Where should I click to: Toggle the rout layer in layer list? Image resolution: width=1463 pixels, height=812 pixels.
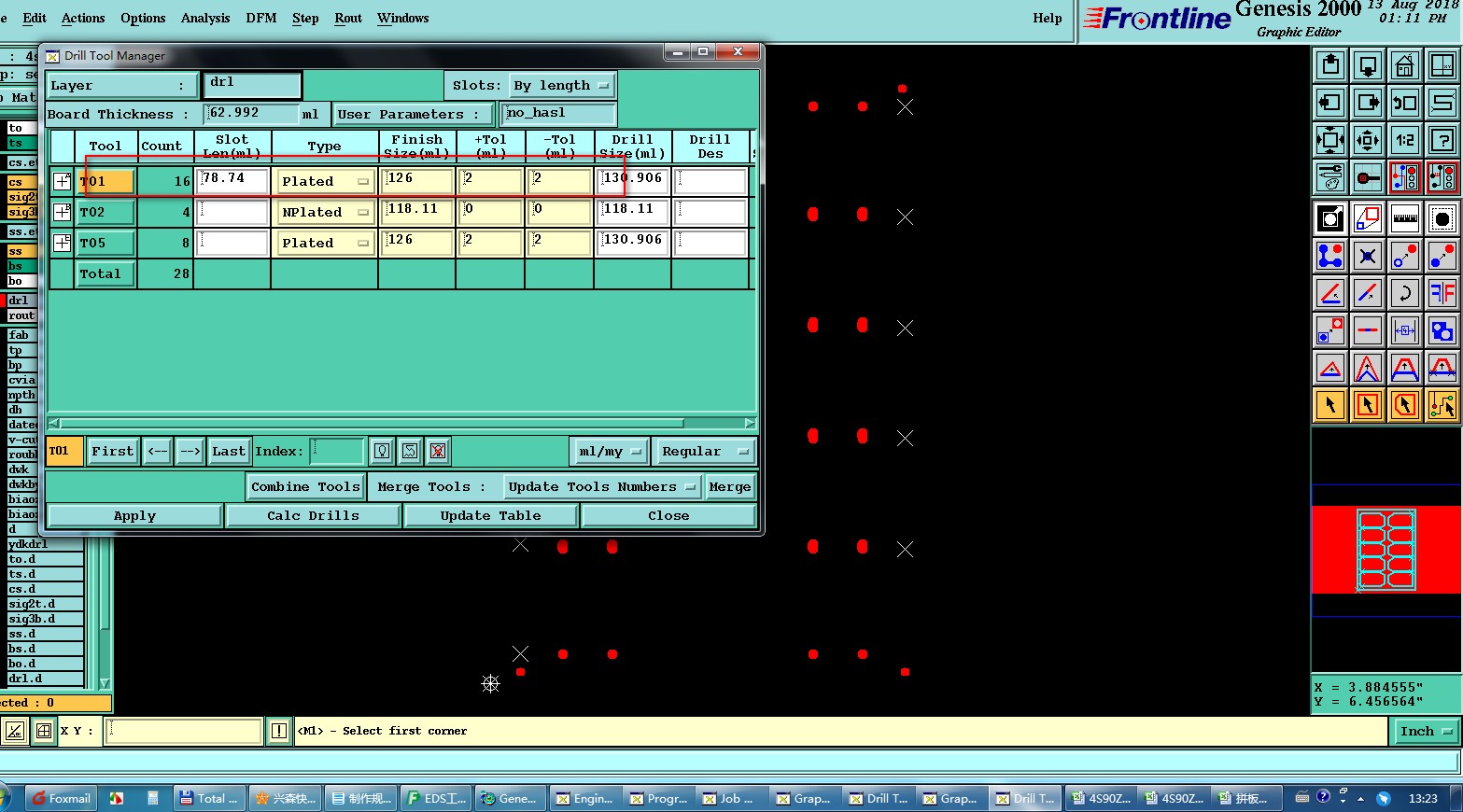pos(21,315)
